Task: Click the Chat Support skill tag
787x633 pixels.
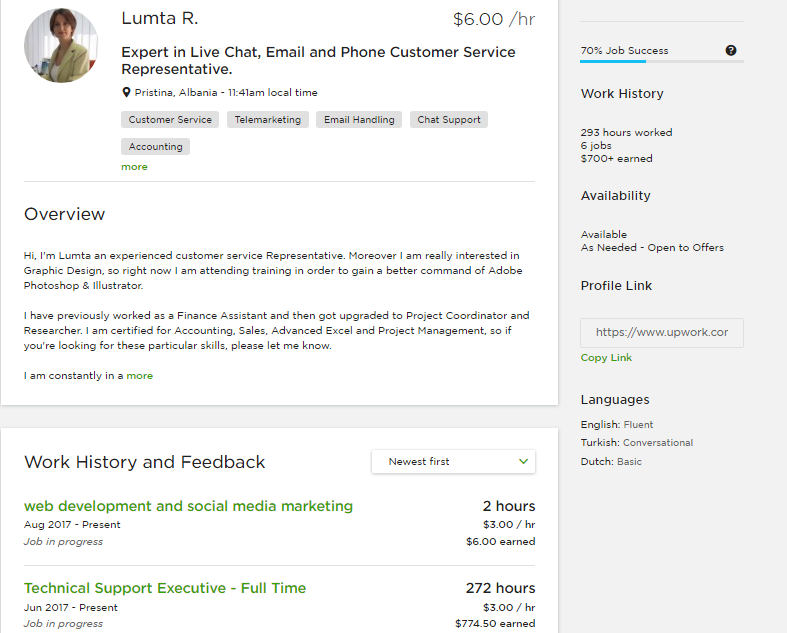Action: click(449, 119)
